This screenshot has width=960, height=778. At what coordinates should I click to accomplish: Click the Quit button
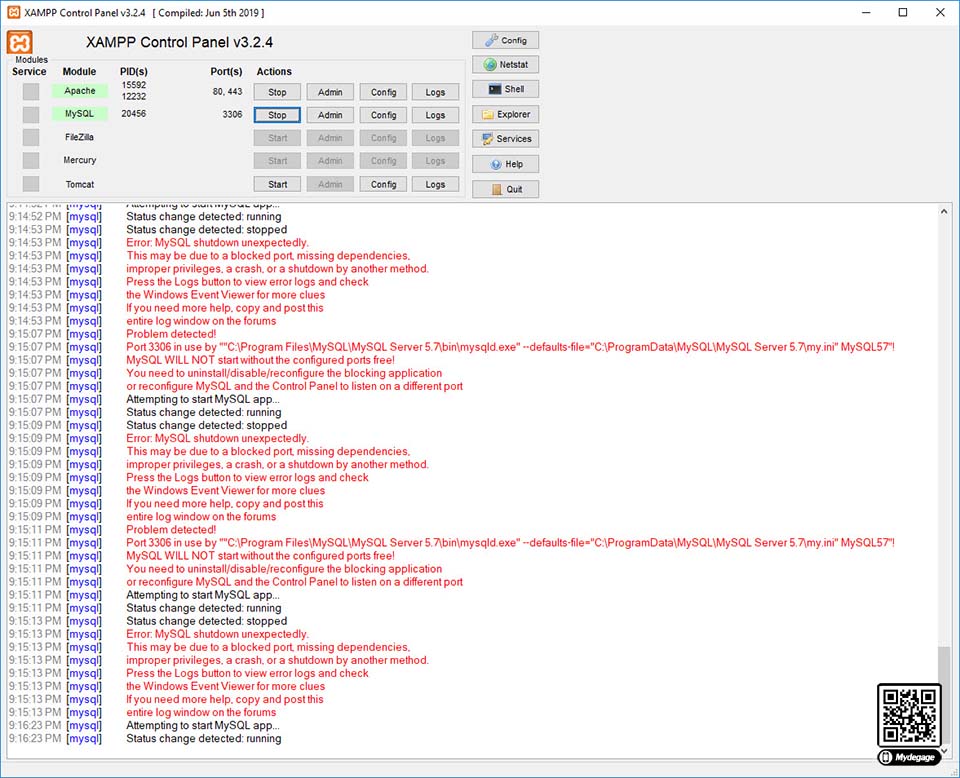coord(505,189)
